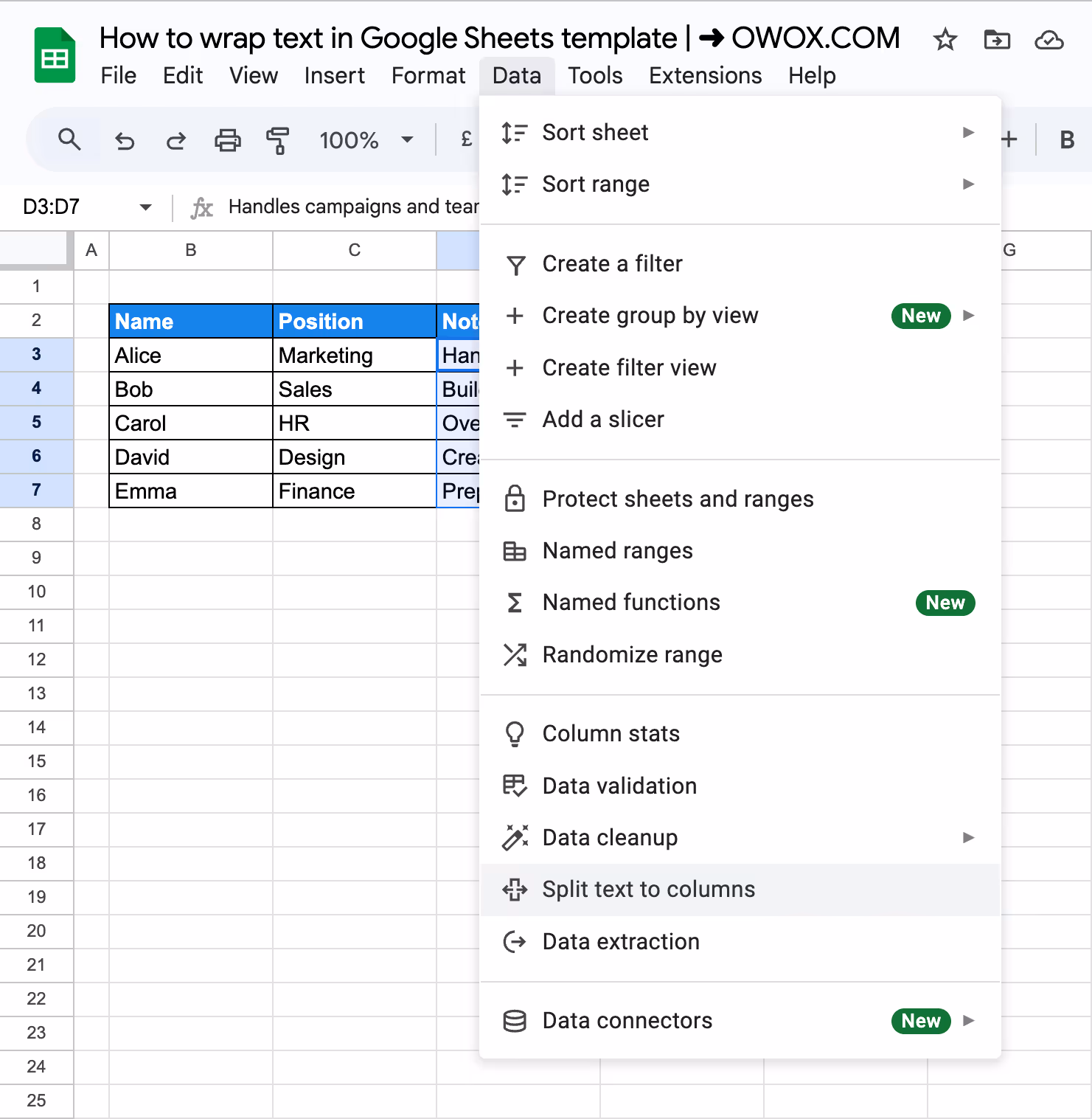This screenshot has height=1119, width=1092.
Task: Expand the Sort range submenu arrow
Action: [969, 184]
